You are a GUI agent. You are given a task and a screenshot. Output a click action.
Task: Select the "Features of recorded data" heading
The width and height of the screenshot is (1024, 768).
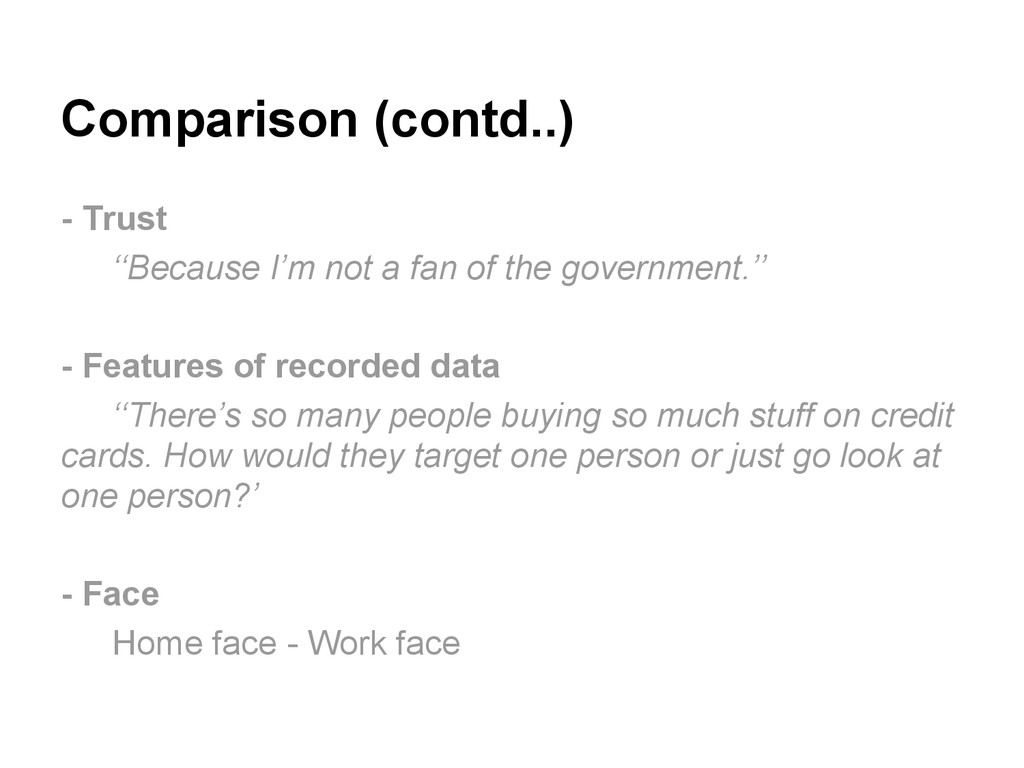[x=290, y=367]
